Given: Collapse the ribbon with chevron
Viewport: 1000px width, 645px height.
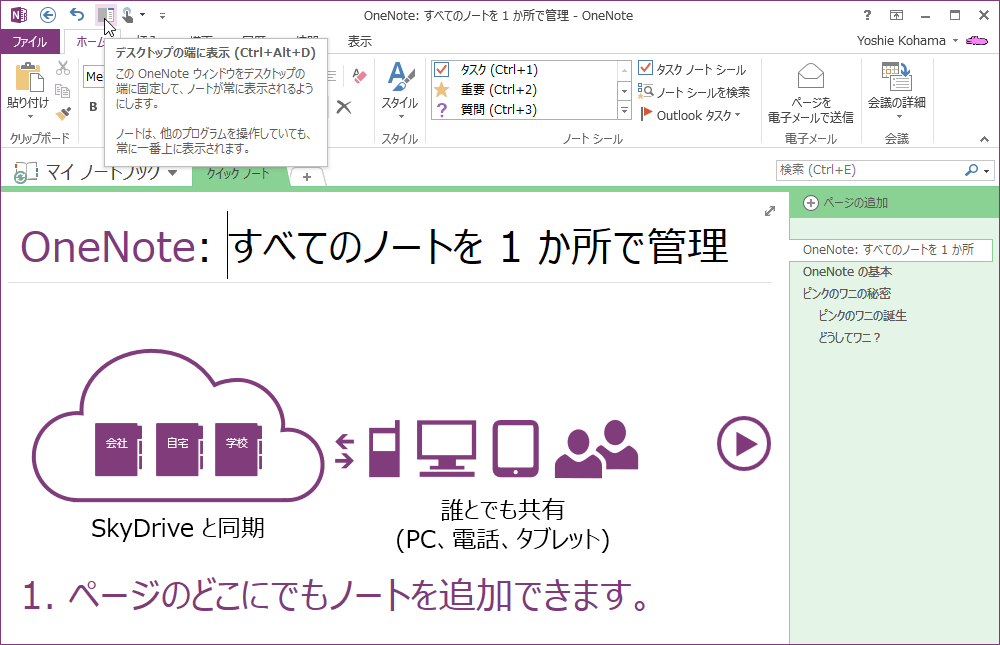Looking at the screenshot, I should coord(984,139).
